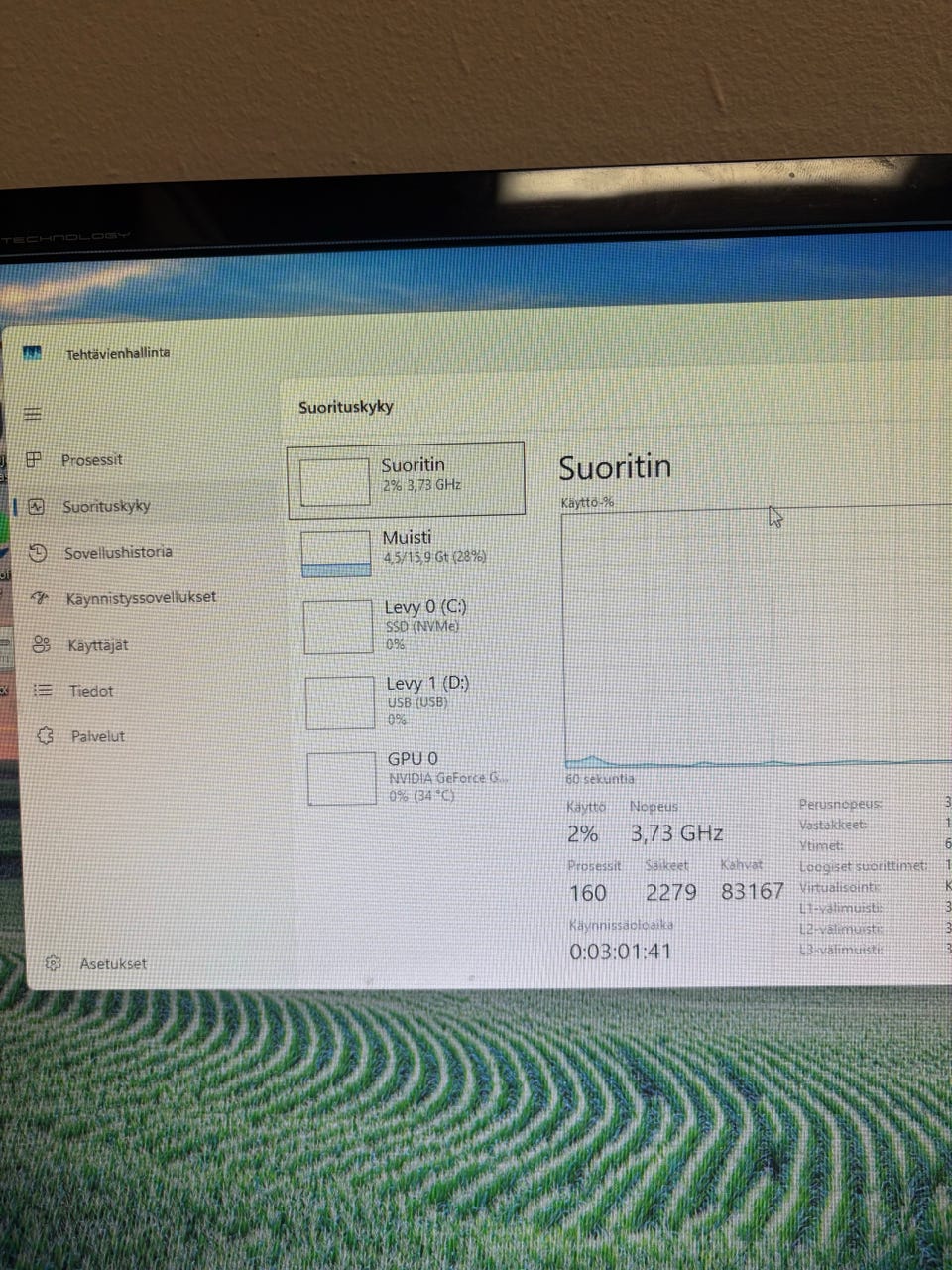The height and width of the screenshot is (1270, 952).
Task: Click the Käynnissäoloaika label
Action: click(621, 925)
